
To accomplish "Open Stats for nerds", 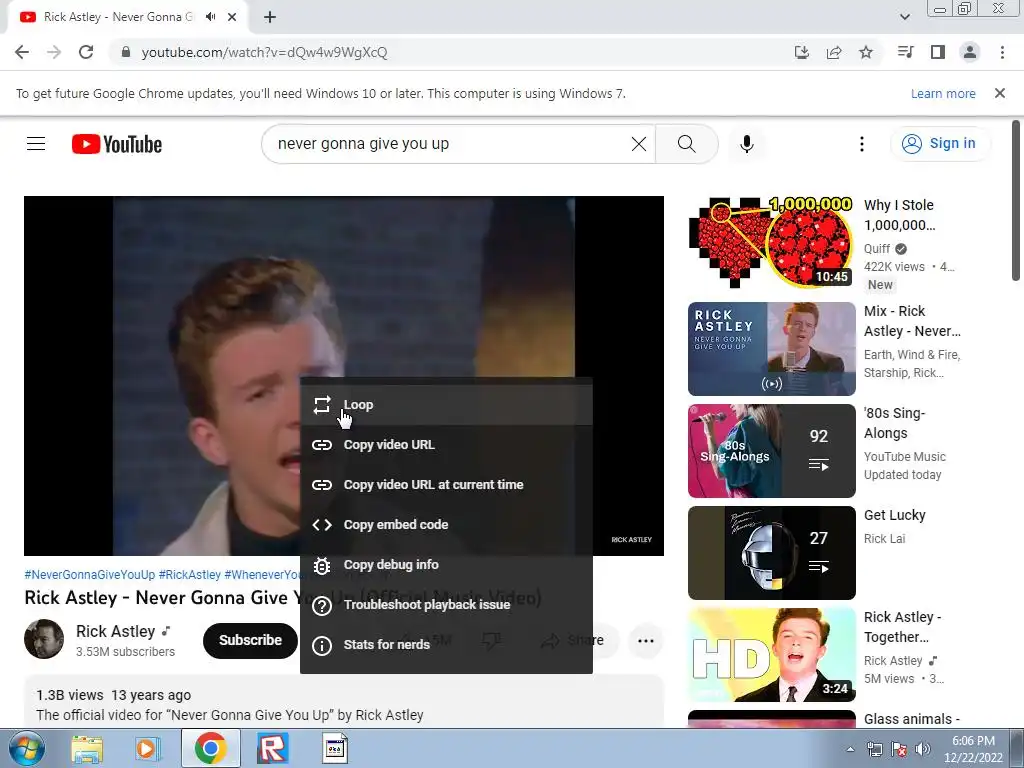I will coord(446,645).
